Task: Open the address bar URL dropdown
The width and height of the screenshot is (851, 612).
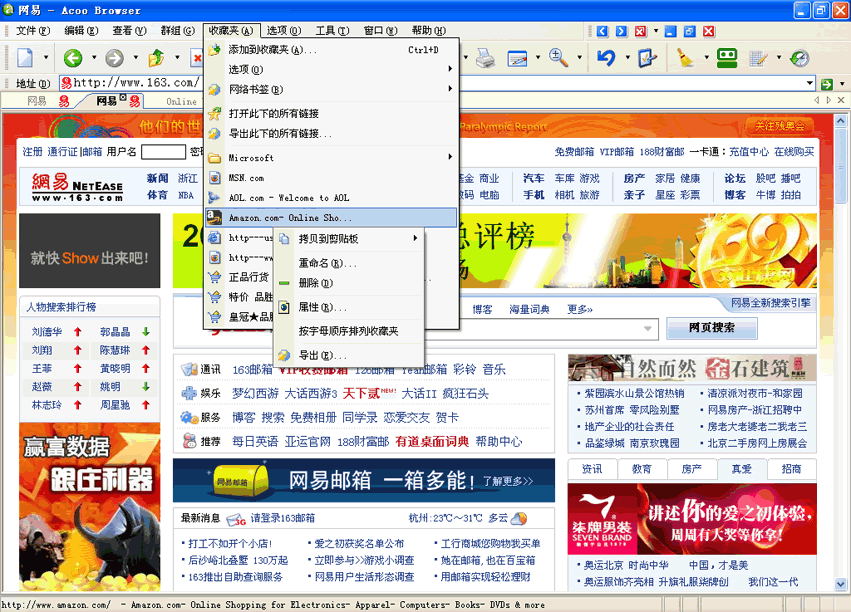Action: coord(809,83)
